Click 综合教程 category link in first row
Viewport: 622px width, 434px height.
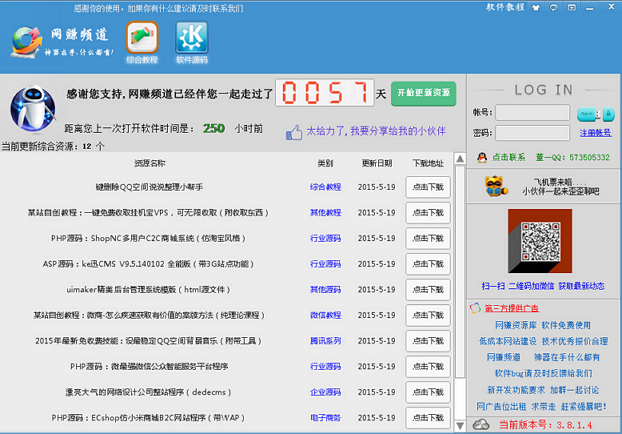point(325,187)
